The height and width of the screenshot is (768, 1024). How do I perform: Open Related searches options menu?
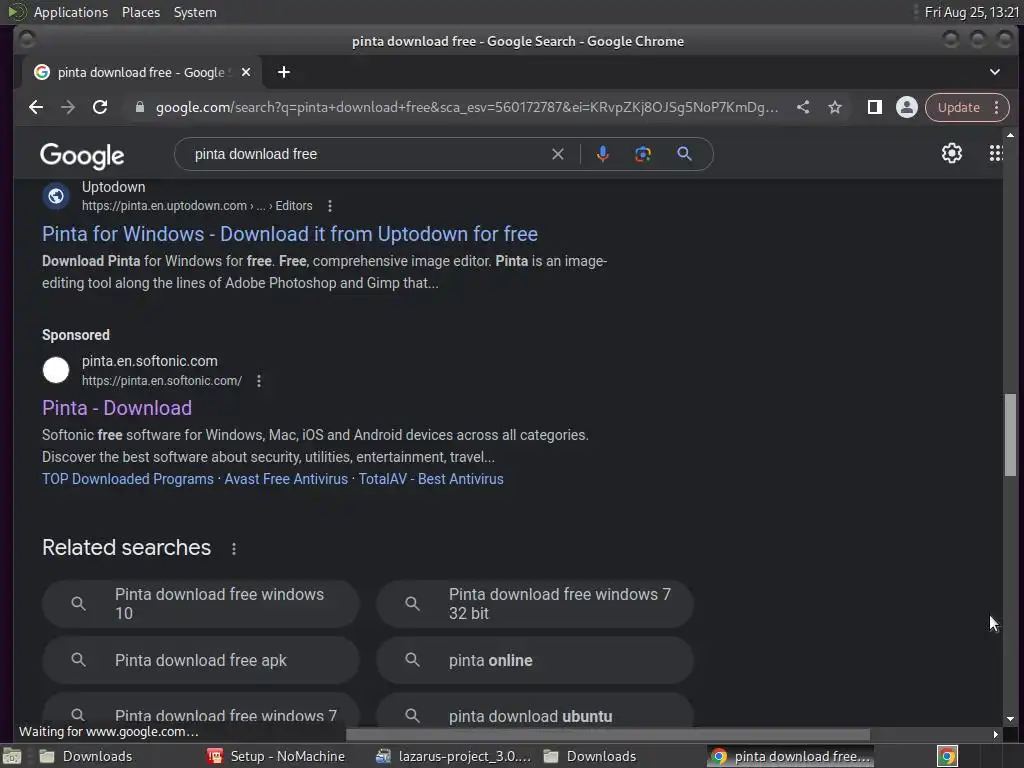tap(234, 549)
